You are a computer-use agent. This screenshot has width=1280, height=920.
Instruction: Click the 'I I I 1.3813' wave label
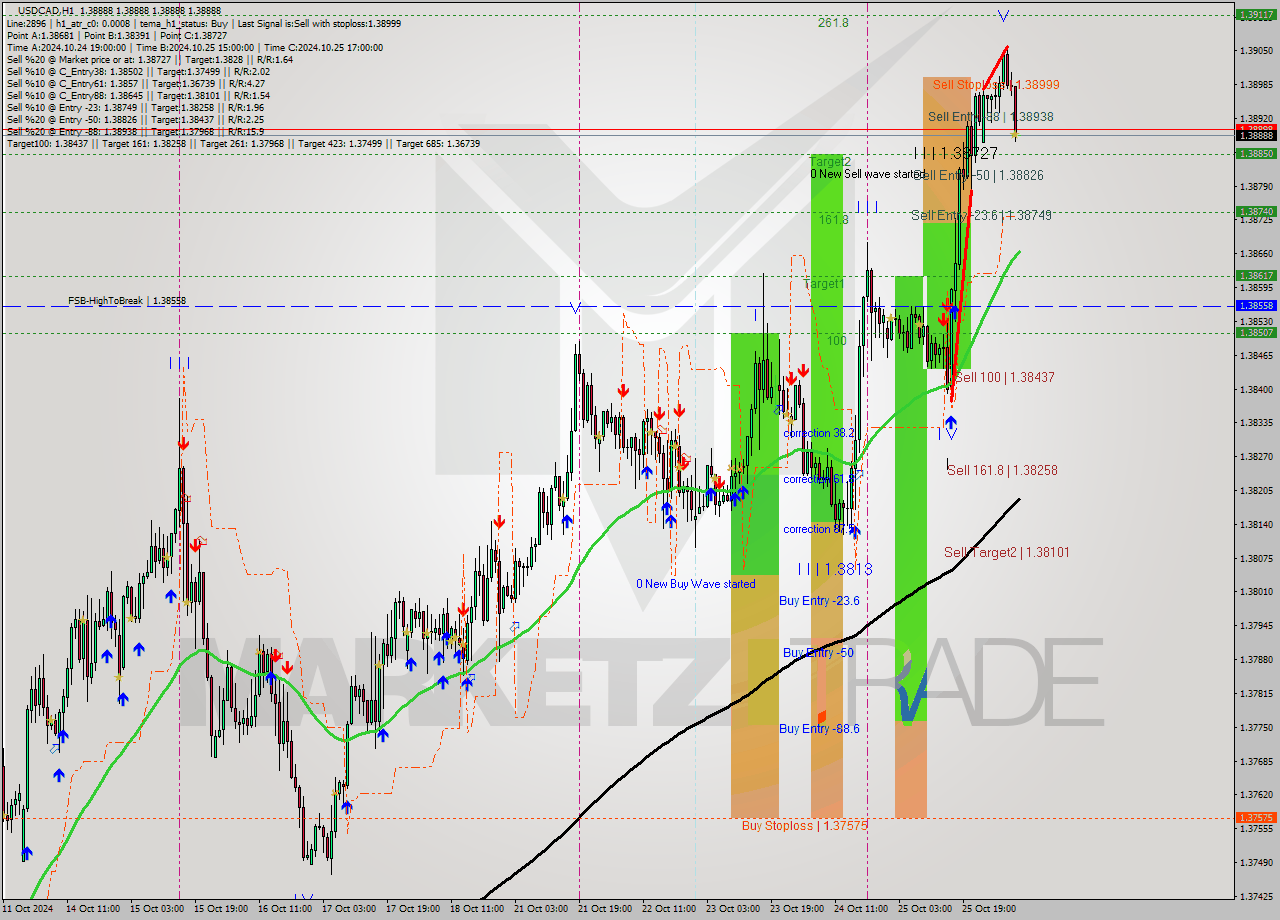835,568
